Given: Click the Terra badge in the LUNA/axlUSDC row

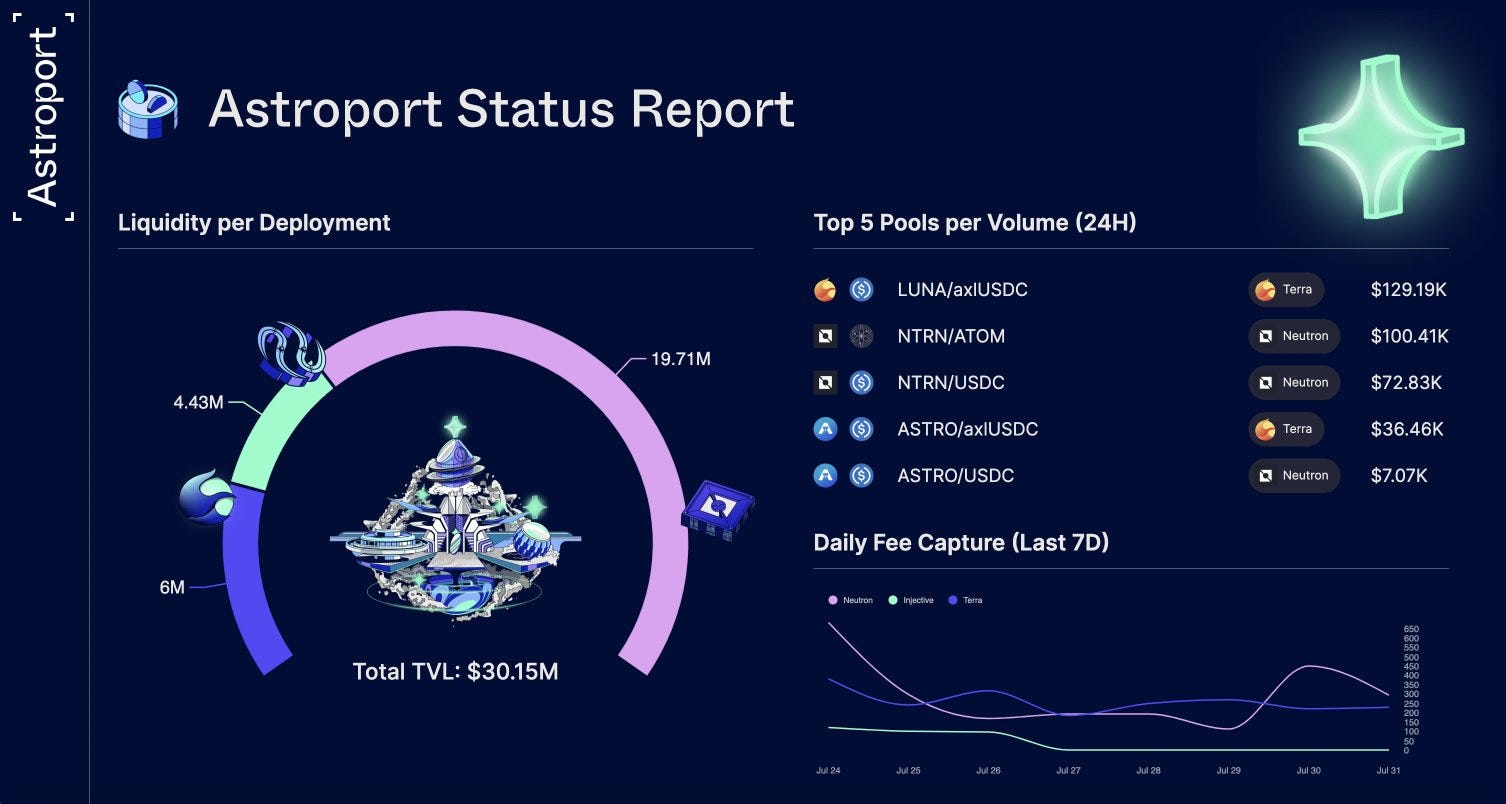Looking at the screenshot, I should 1286,290.
